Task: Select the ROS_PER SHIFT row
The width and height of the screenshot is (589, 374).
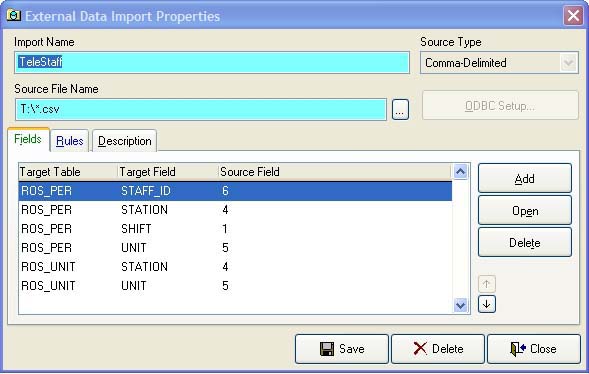Action: pyautogui.click(x=235, y=229)
